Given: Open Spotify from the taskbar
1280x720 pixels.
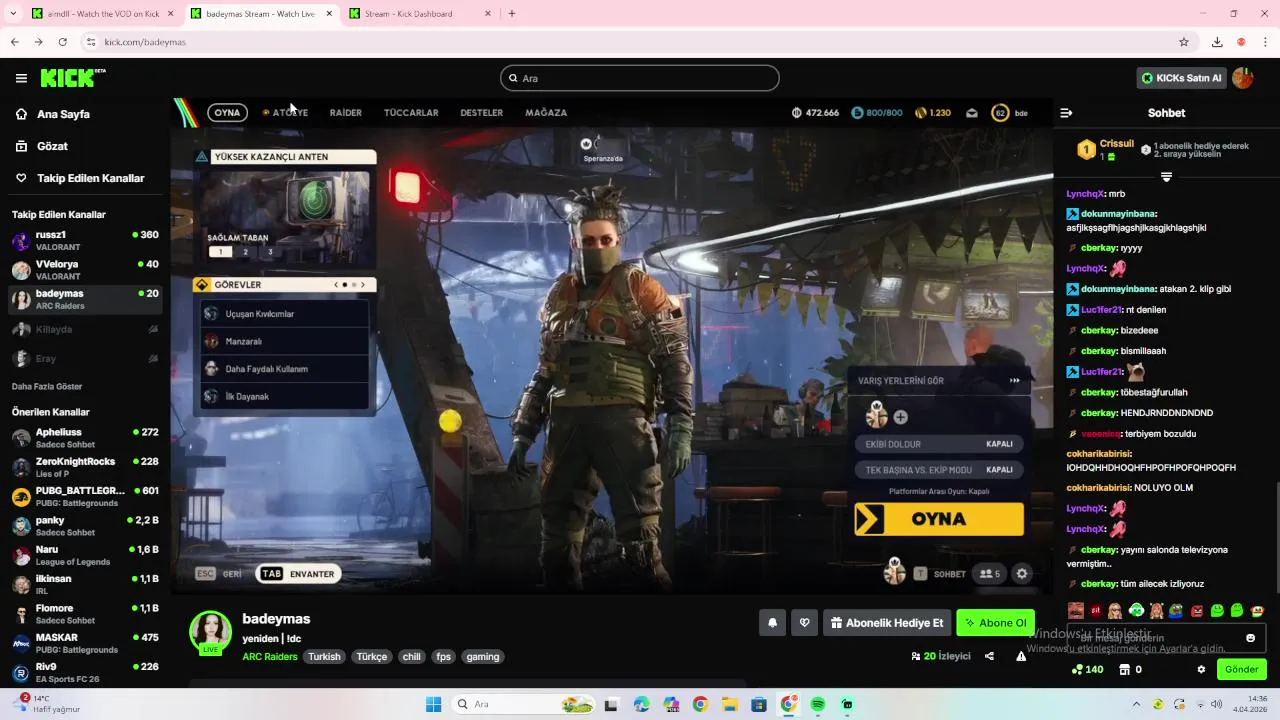Looking at the screenshot, I should tap(818, 704).
